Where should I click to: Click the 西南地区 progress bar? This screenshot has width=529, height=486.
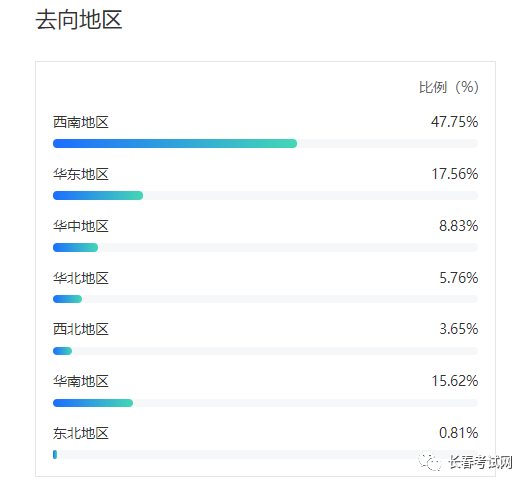tap(266, 143)
